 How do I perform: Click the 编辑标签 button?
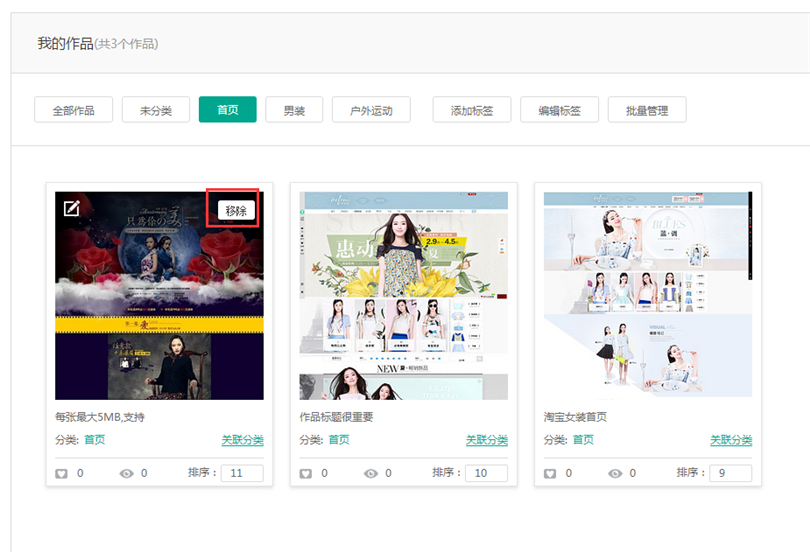(559, 110)
